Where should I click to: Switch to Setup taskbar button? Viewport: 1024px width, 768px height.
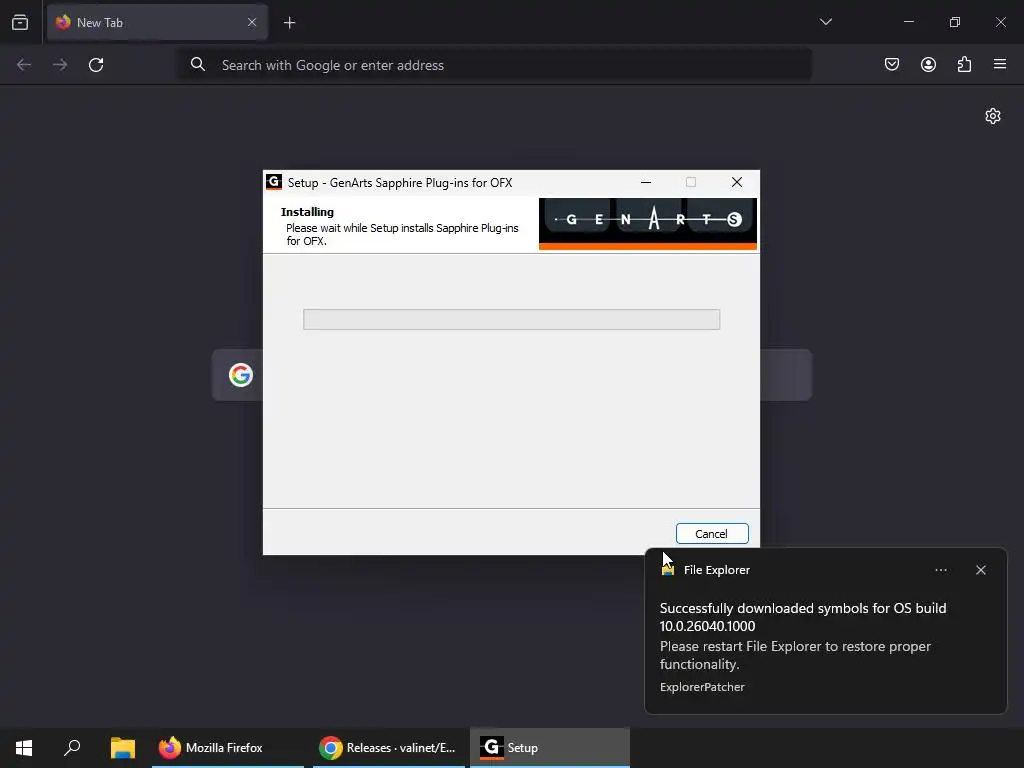tap(550, 748)
